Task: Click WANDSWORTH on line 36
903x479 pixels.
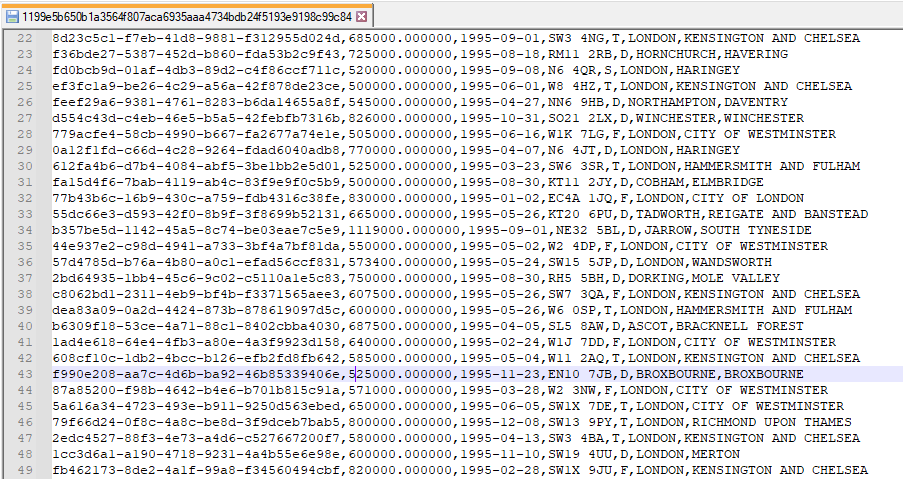Action: pyautogui.click(x=731, y=263)
